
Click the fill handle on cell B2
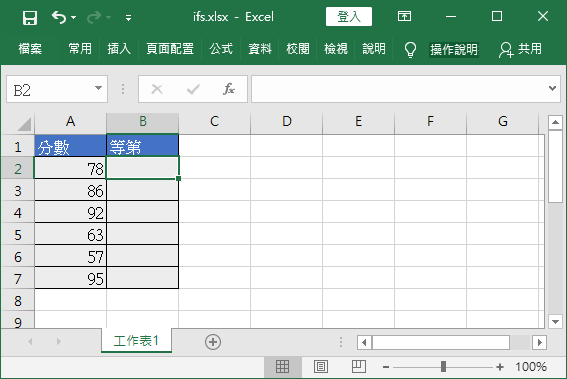178,178
